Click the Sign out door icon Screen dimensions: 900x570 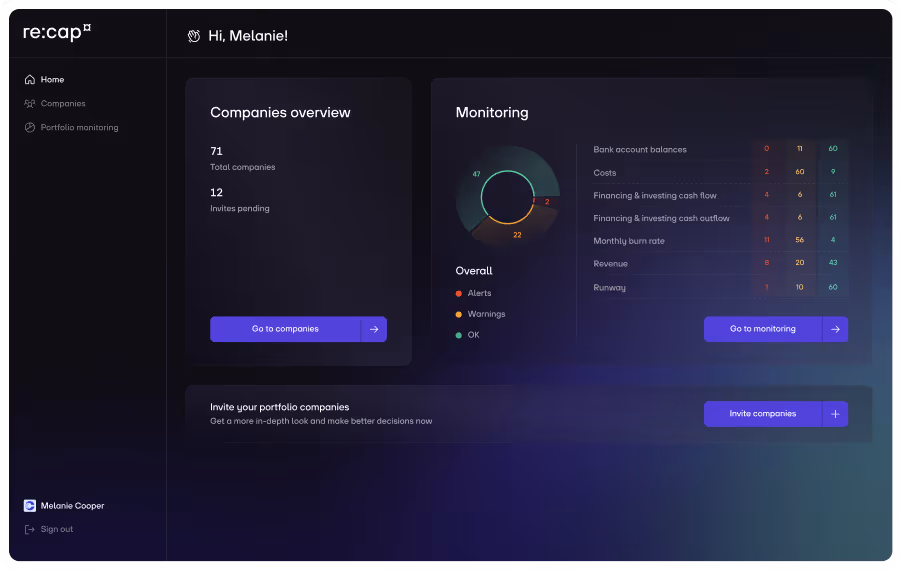coord(30,529)
